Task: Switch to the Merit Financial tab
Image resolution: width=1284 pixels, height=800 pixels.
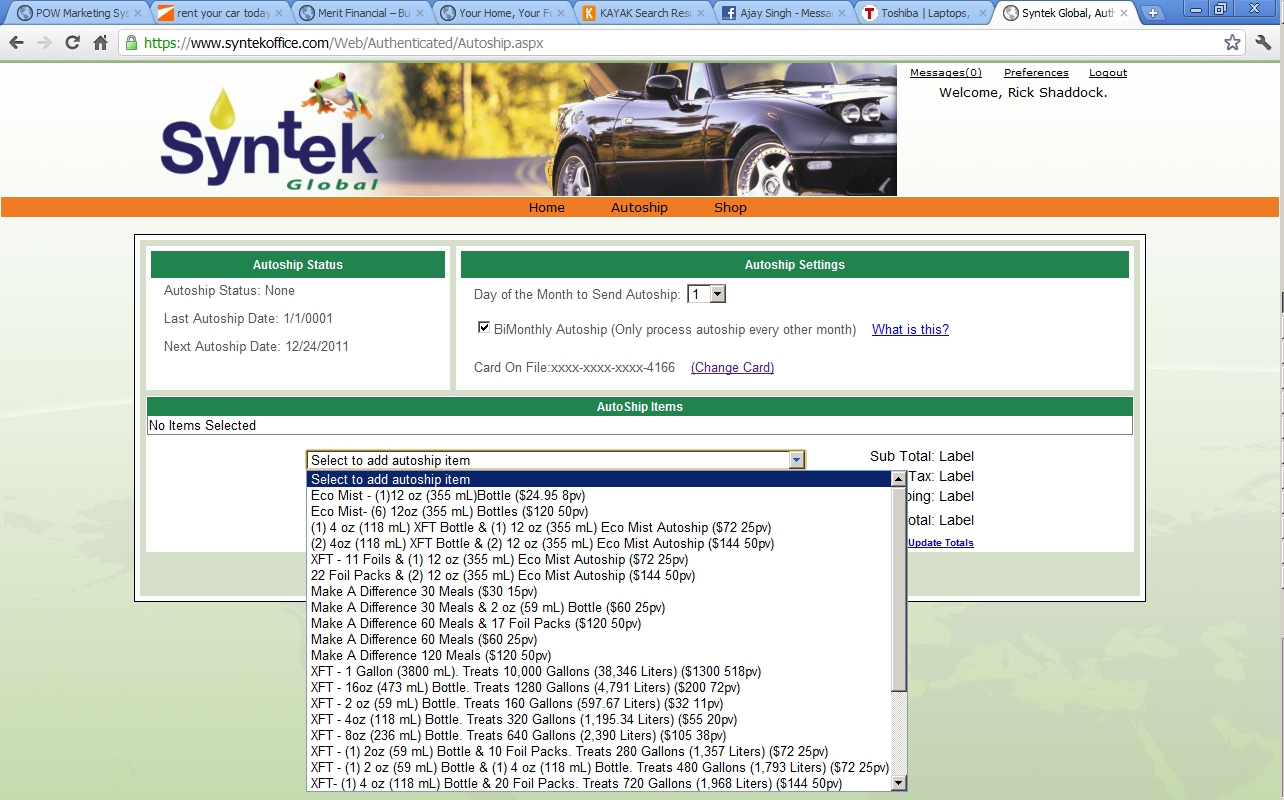Action: (359, 13)
